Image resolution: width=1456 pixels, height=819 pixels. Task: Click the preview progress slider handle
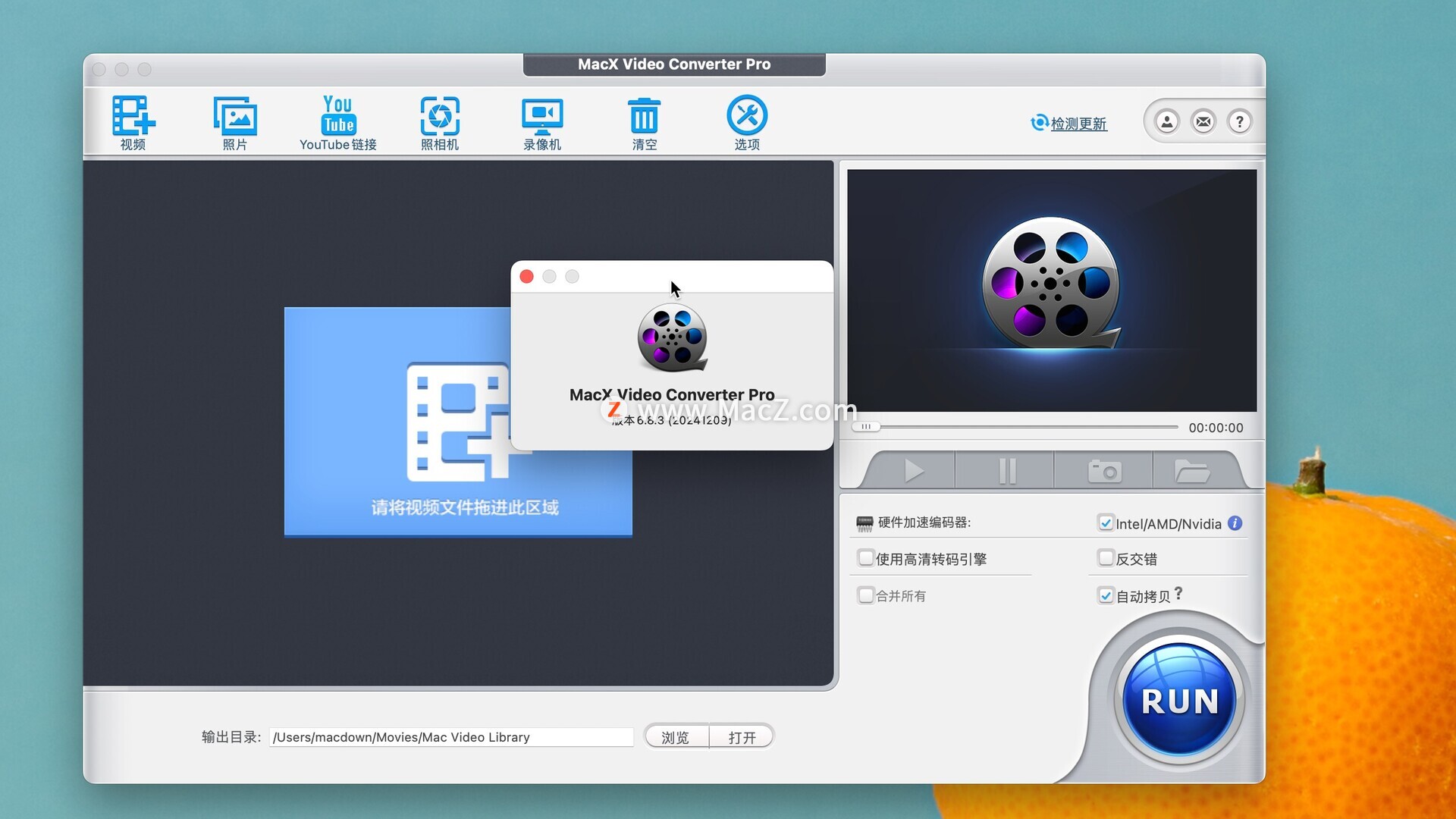click(865, 427)
